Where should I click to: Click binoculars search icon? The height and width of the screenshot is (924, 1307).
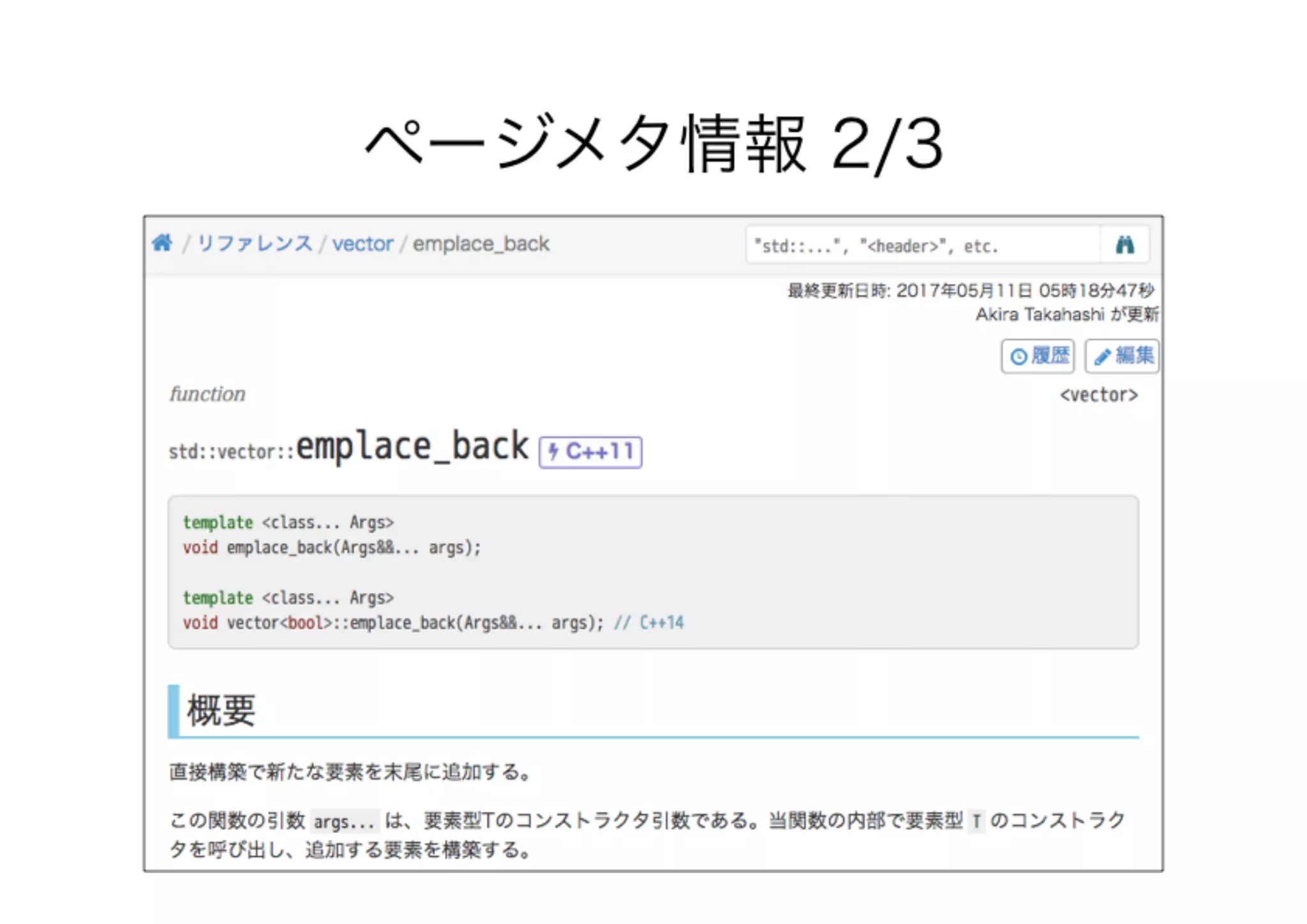click(x=1124, y=245)
